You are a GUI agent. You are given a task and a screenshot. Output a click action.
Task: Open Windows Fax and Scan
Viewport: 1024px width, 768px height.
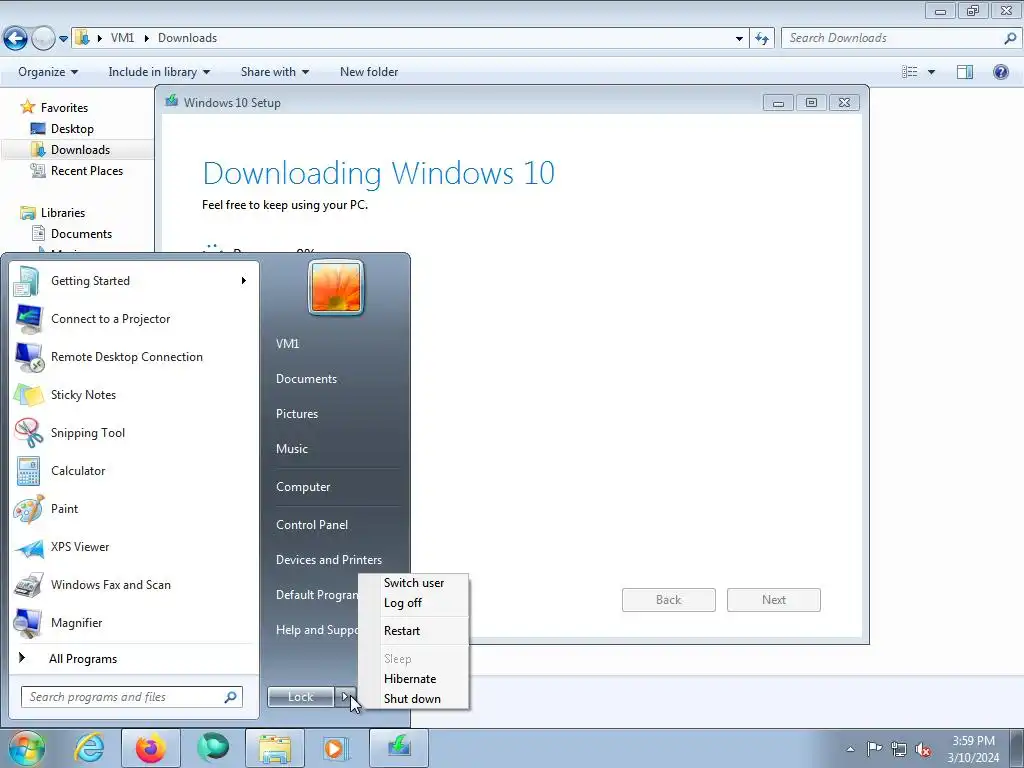pyautogui.click(x=133, y=584)
